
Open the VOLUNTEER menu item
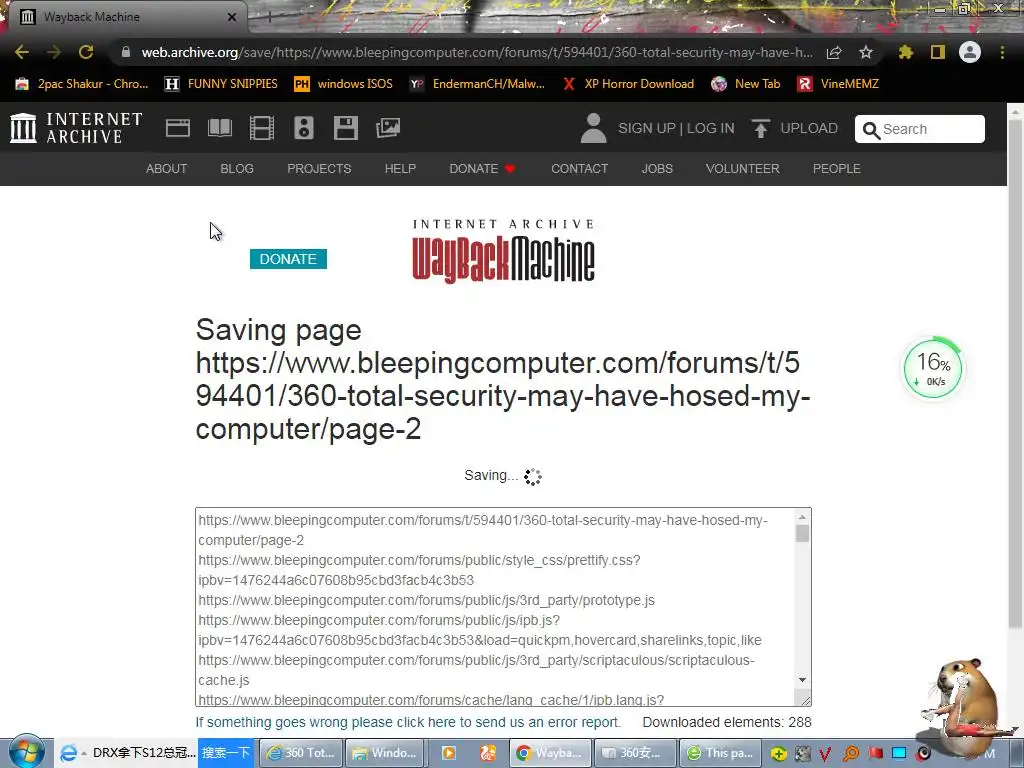pos(743,168)
